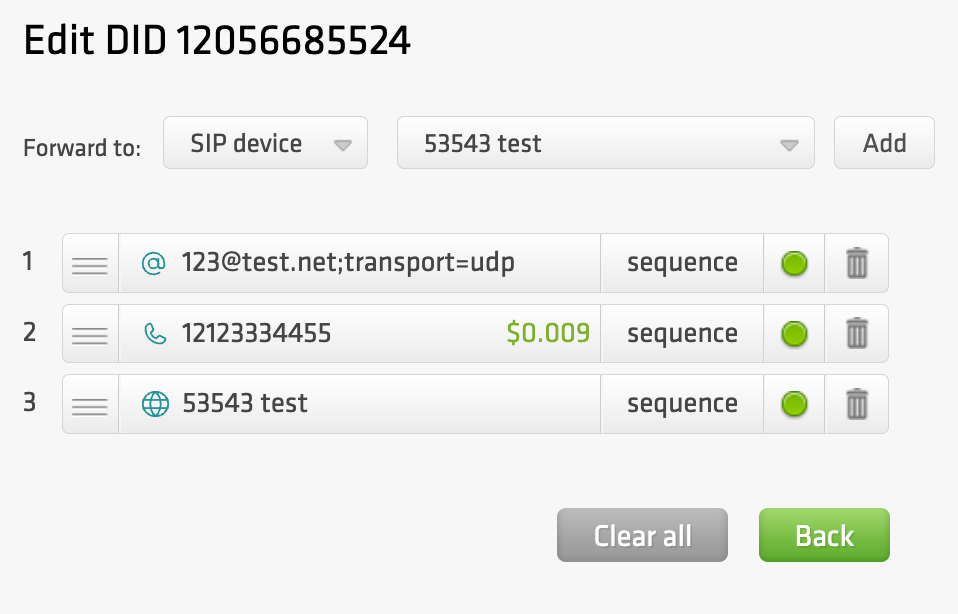Image resolution: width=958 pixels, height=614 pixels.
Task: Grab drag handle of row 1
Action: click(x=90, y=264)
